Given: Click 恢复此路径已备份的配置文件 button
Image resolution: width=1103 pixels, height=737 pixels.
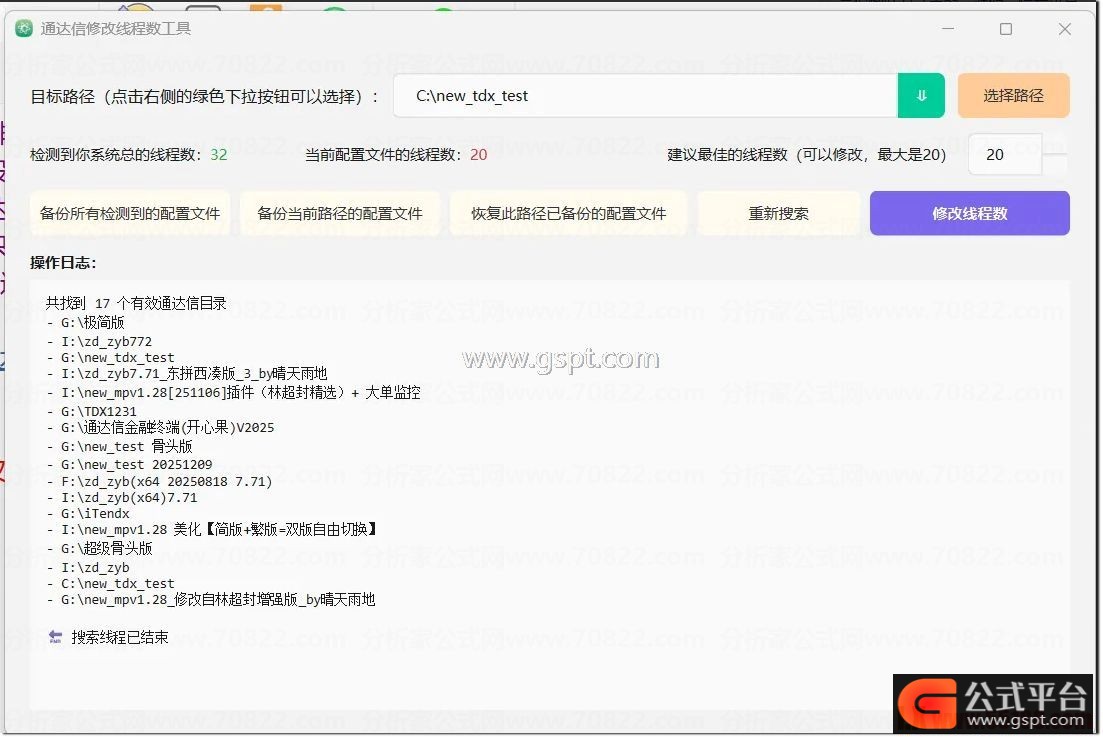Looking at the screenshot, I should pos(568,213).
